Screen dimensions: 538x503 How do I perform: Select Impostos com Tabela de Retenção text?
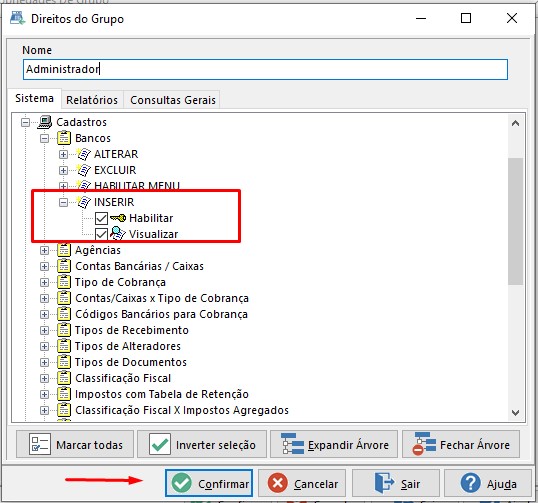pos(162,394)
